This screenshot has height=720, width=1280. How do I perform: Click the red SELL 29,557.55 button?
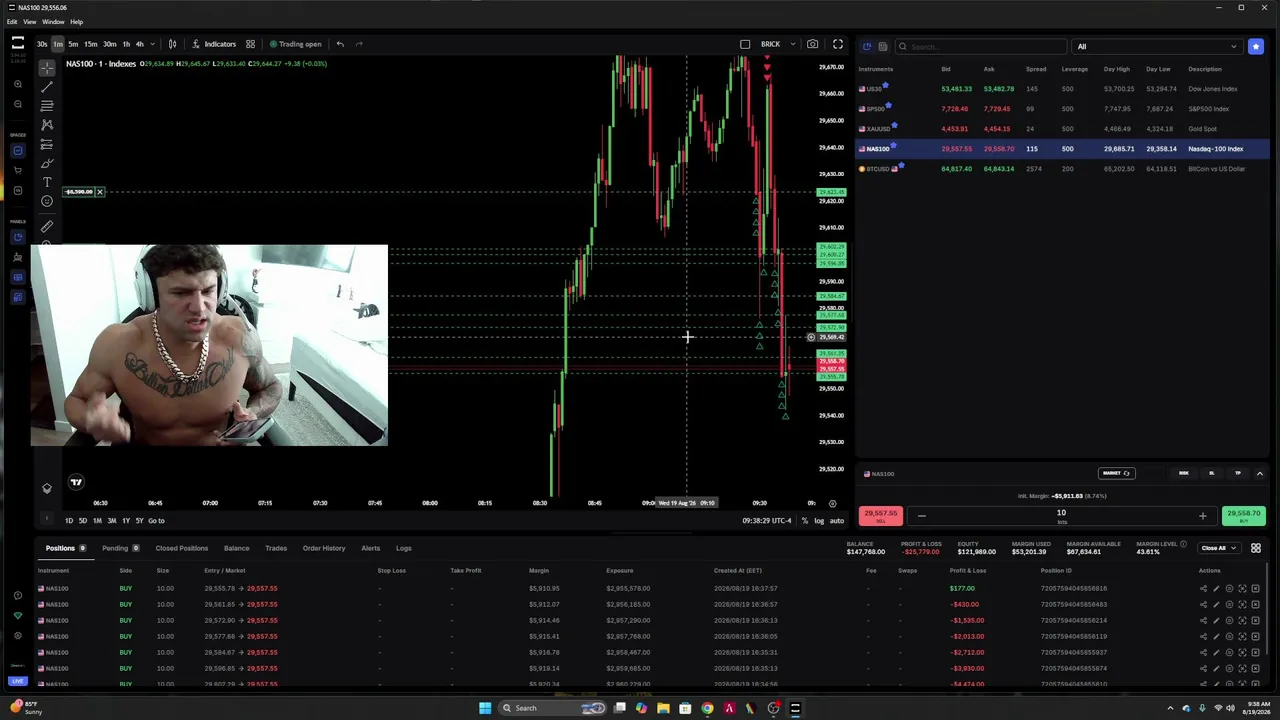(881, 515)
